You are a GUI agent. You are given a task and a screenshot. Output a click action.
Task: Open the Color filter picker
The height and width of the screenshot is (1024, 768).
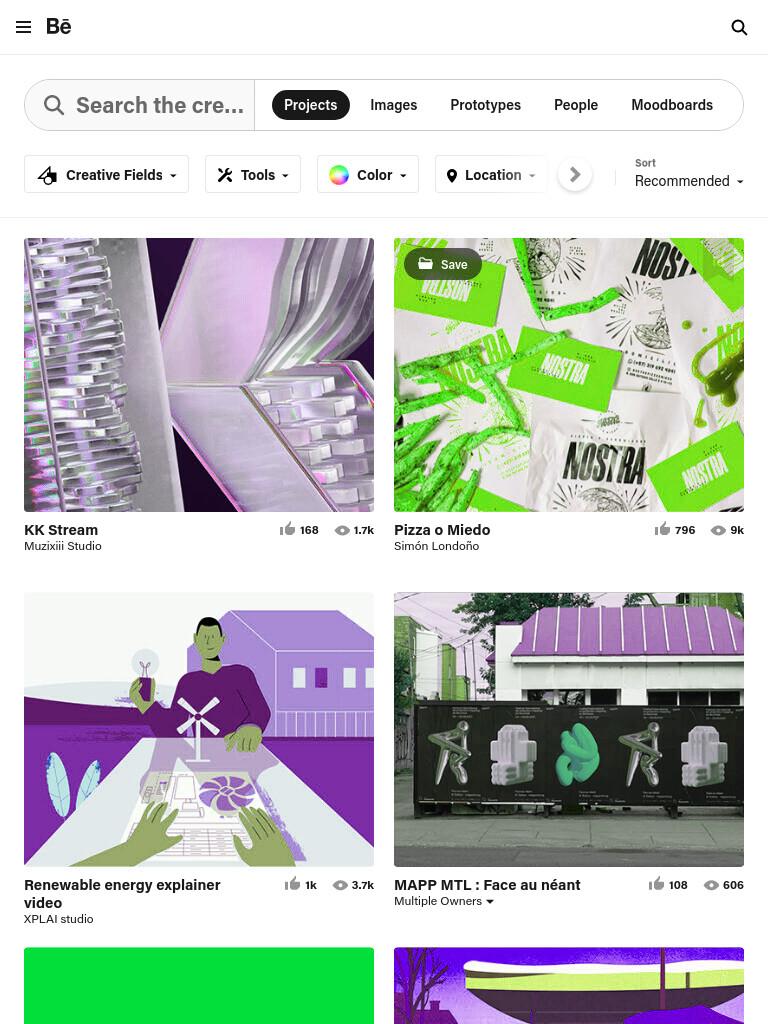[368, 174]
